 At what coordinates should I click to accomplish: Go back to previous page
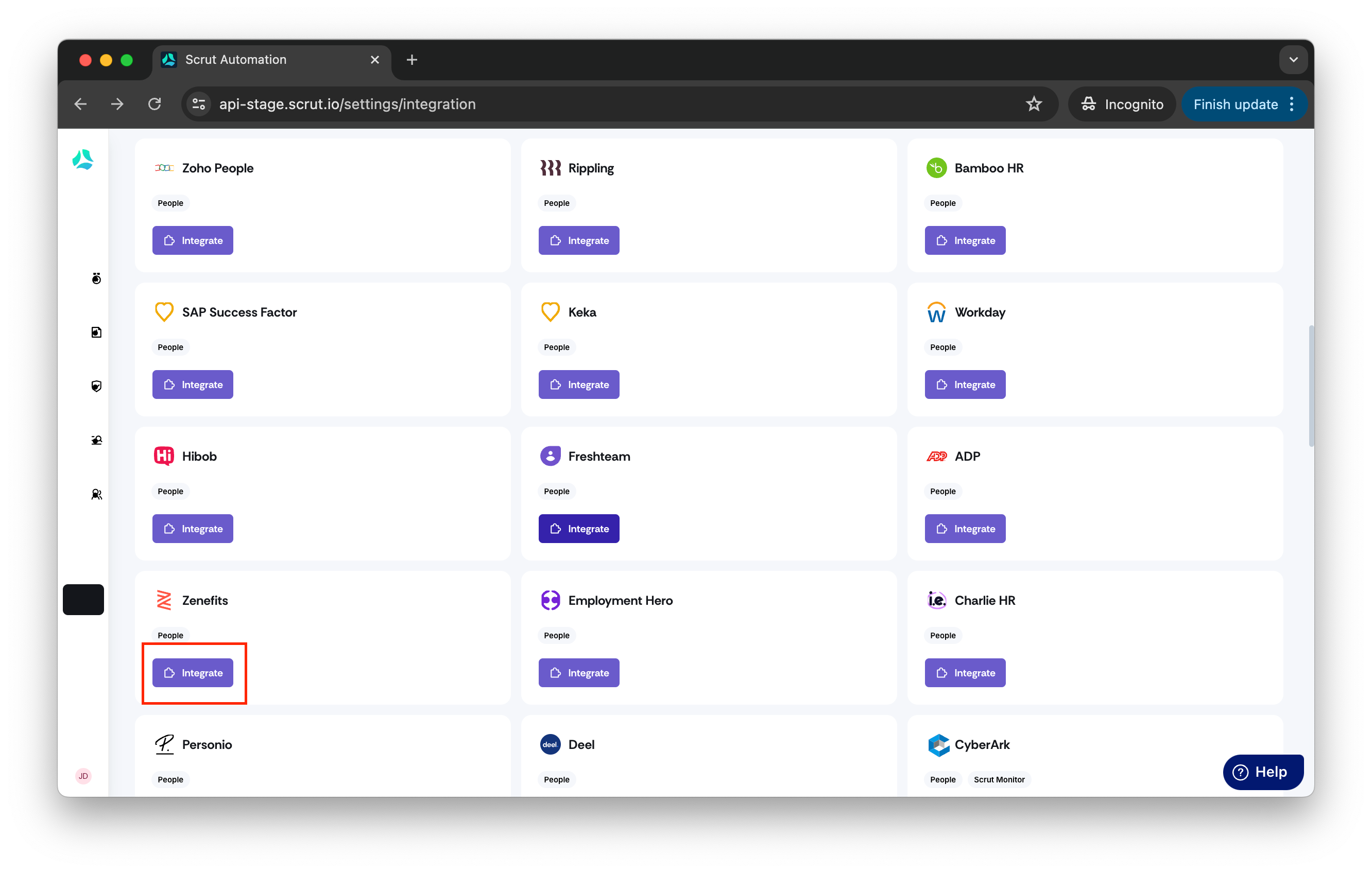click(80, 104)
